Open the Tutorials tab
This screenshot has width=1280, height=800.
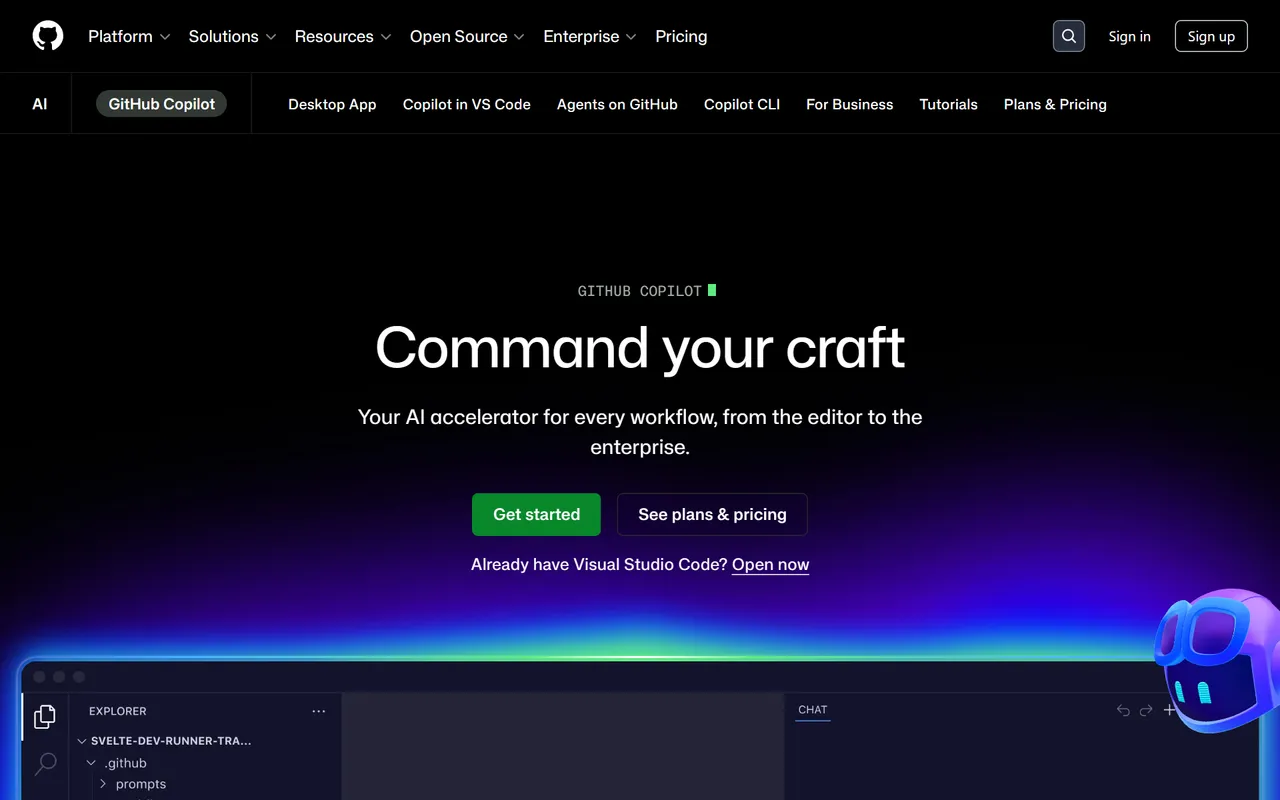(949, 104)
